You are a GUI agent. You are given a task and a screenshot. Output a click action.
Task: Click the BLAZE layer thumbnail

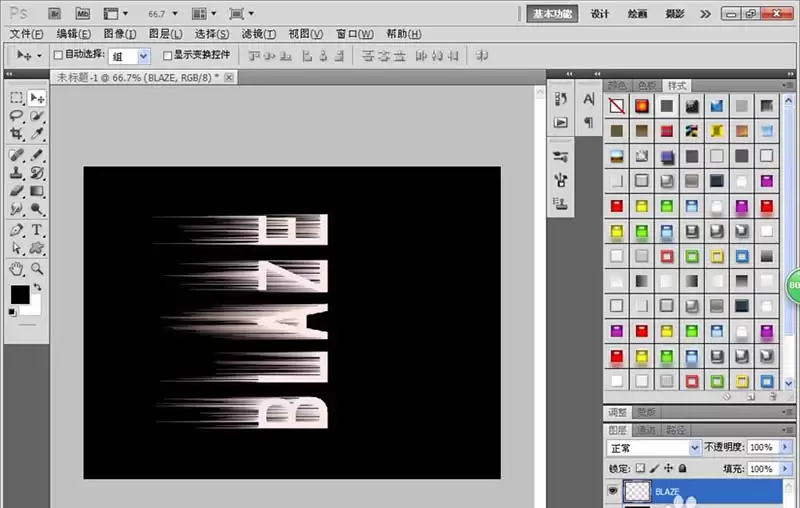coord(637,492)
